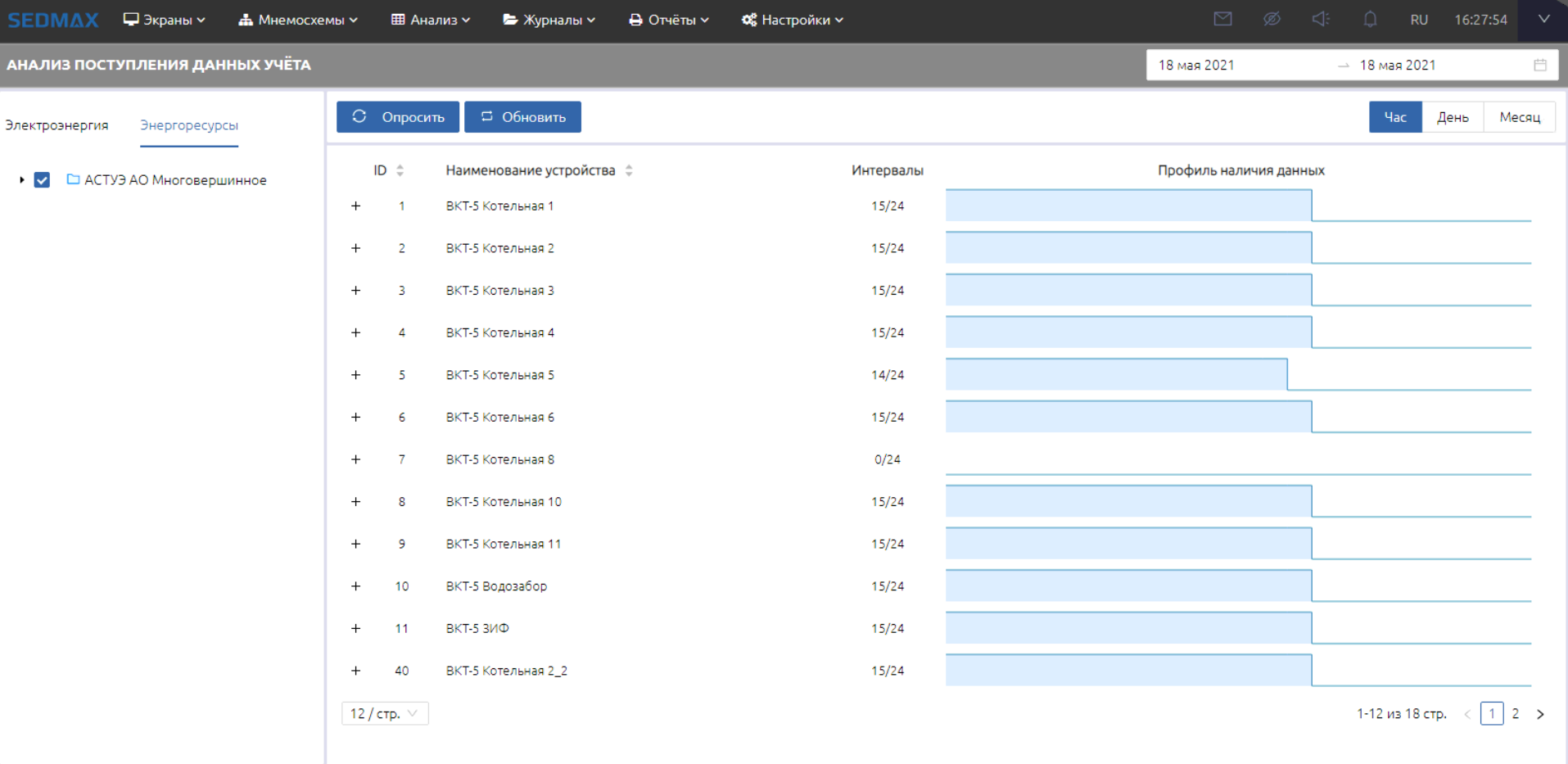Open the Журналы menu
Viewport: 1568px width, 764px height.
click(549, 20)
